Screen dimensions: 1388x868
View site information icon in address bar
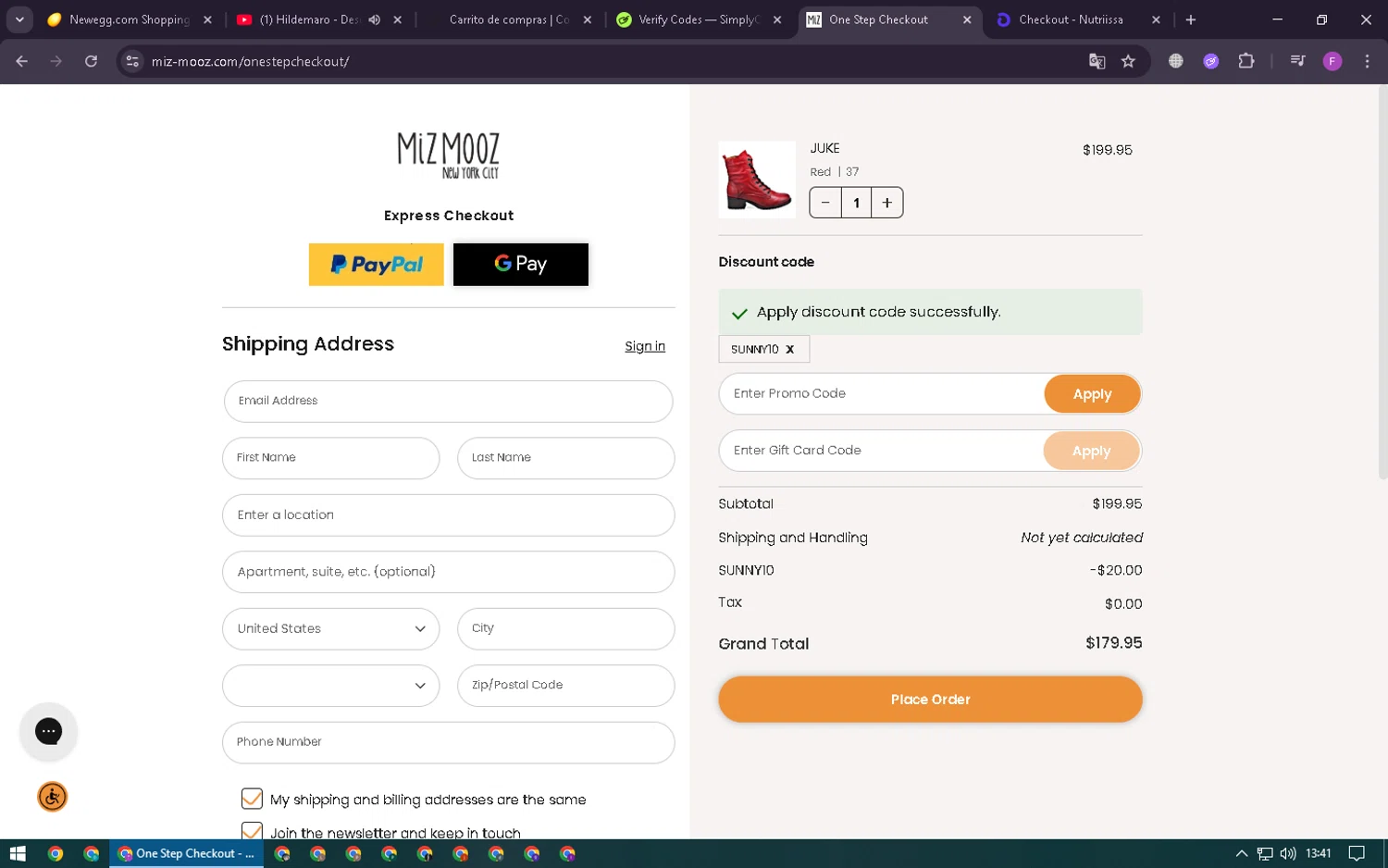[132, 61]
